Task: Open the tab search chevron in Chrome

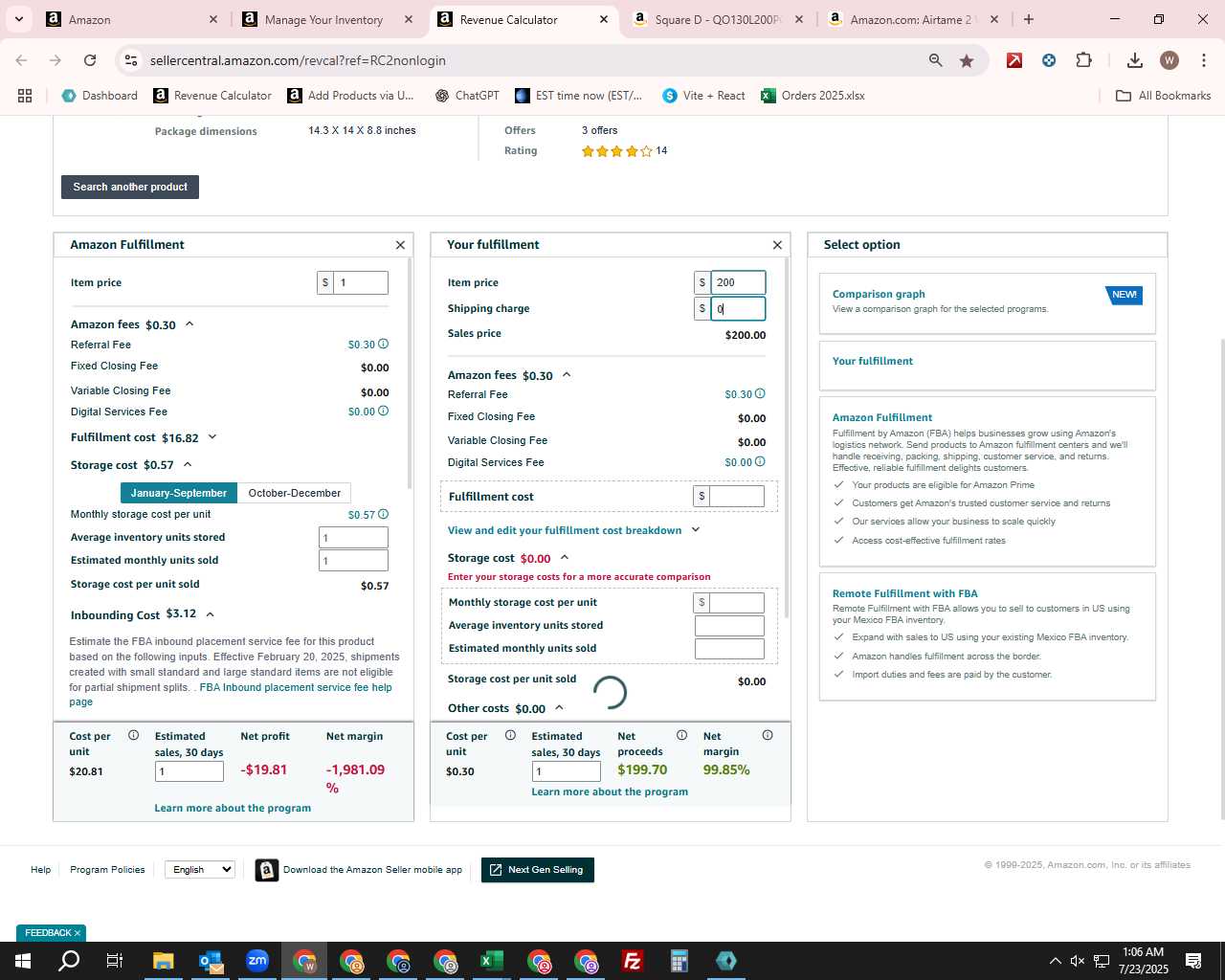Action: (x=19, y=19)
